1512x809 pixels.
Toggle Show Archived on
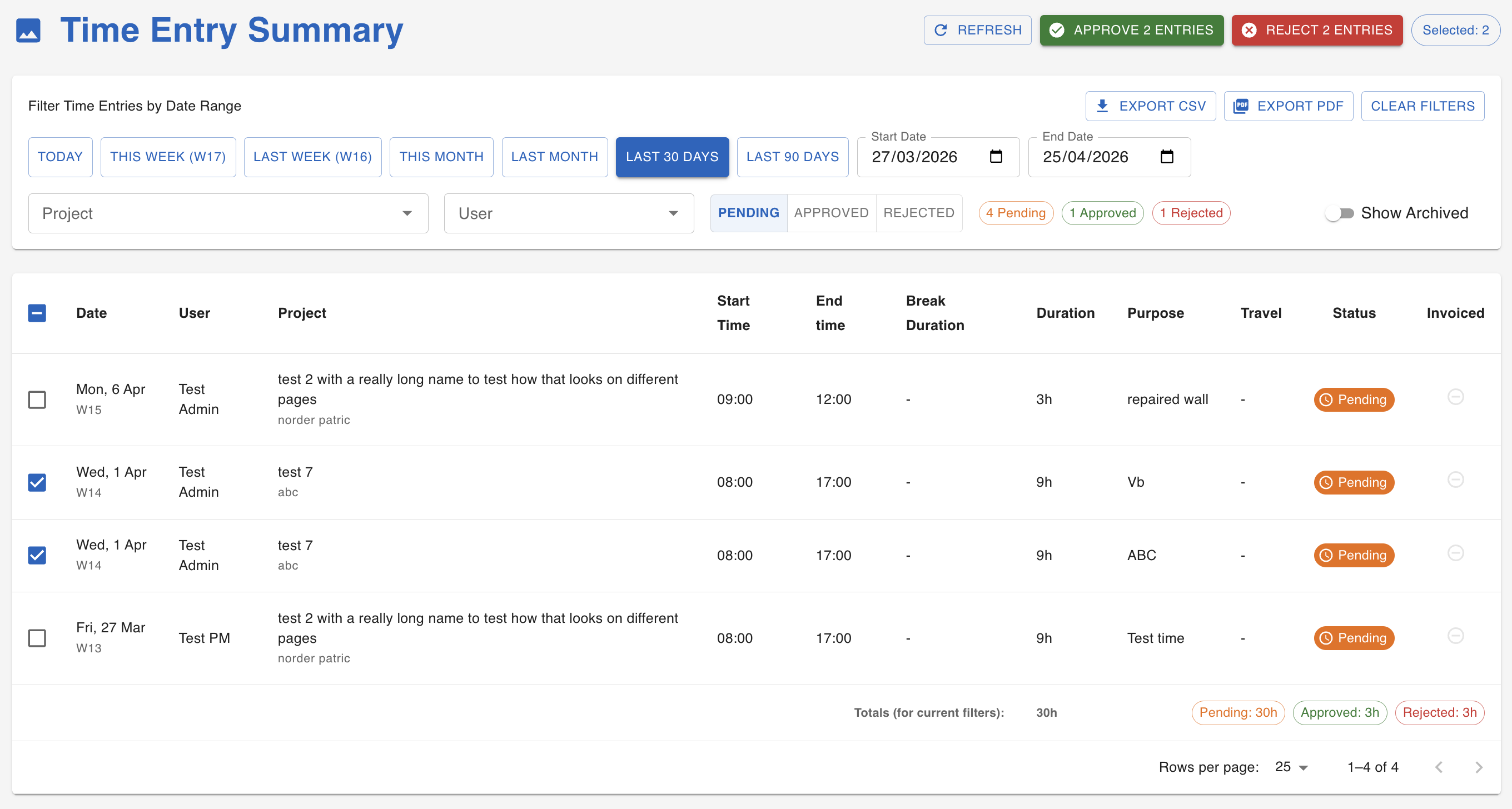(x=1341, y=213)
